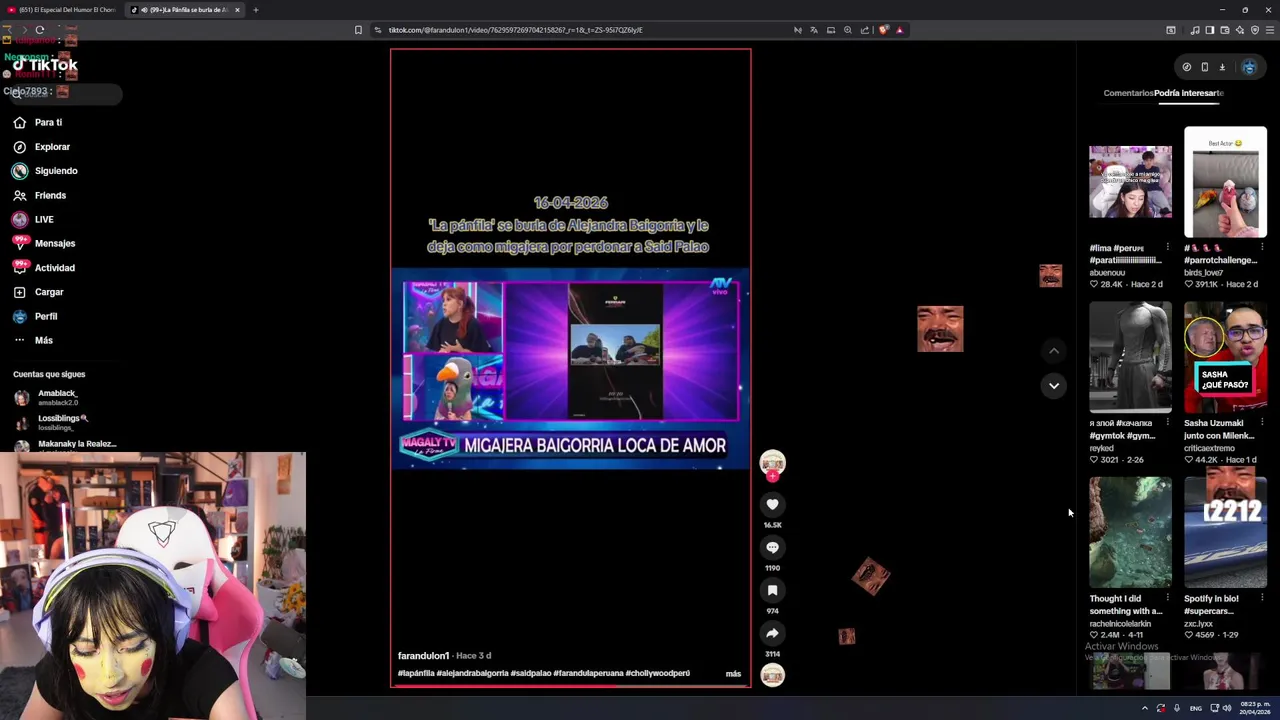Screen dimensions: 1280x720
Task: Open the TikTok mobile app icon
Action: [x=1204, y=67]
